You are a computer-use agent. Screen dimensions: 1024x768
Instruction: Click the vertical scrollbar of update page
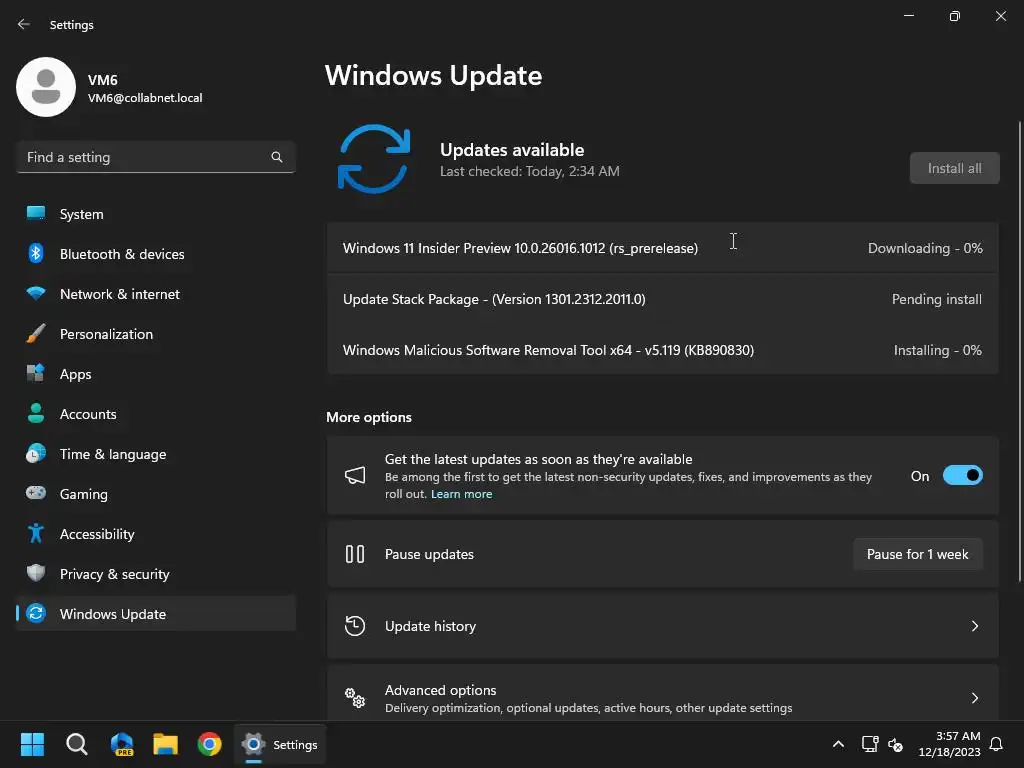(1019, 351)
